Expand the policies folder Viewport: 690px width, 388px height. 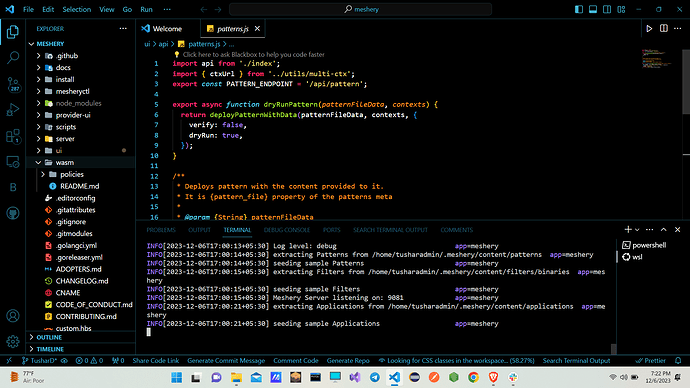(x=43, y=175)
